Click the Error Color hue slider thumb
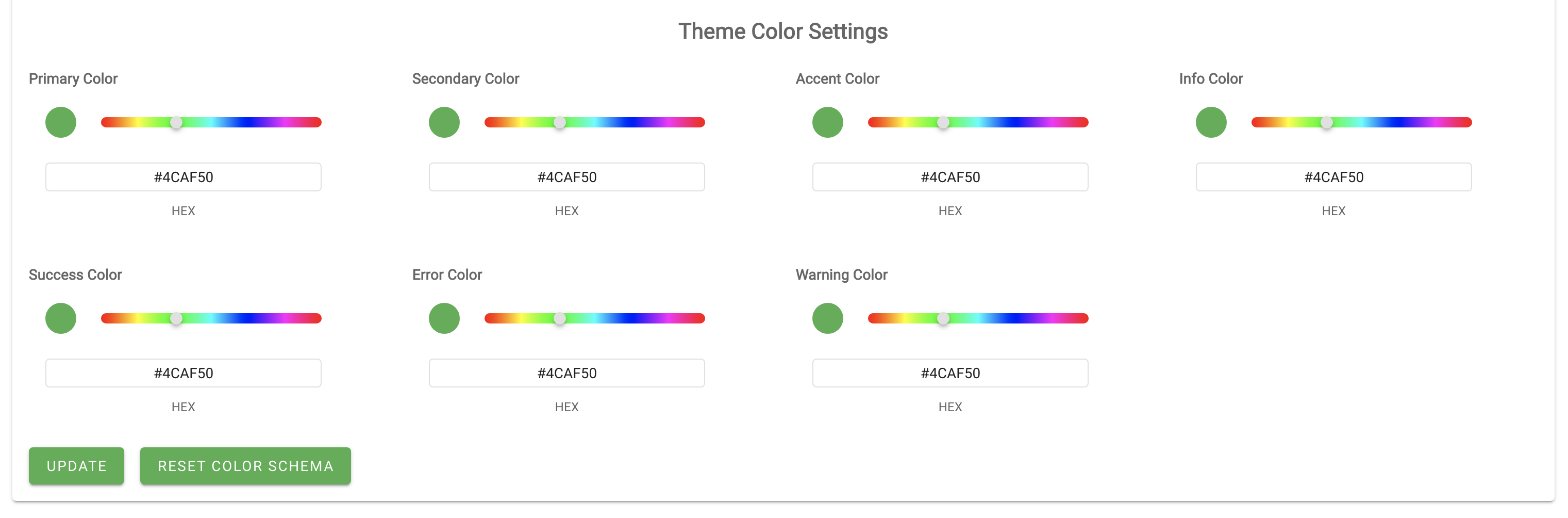Viewport: 1568px width, 518px height. [x=559, y=319]
